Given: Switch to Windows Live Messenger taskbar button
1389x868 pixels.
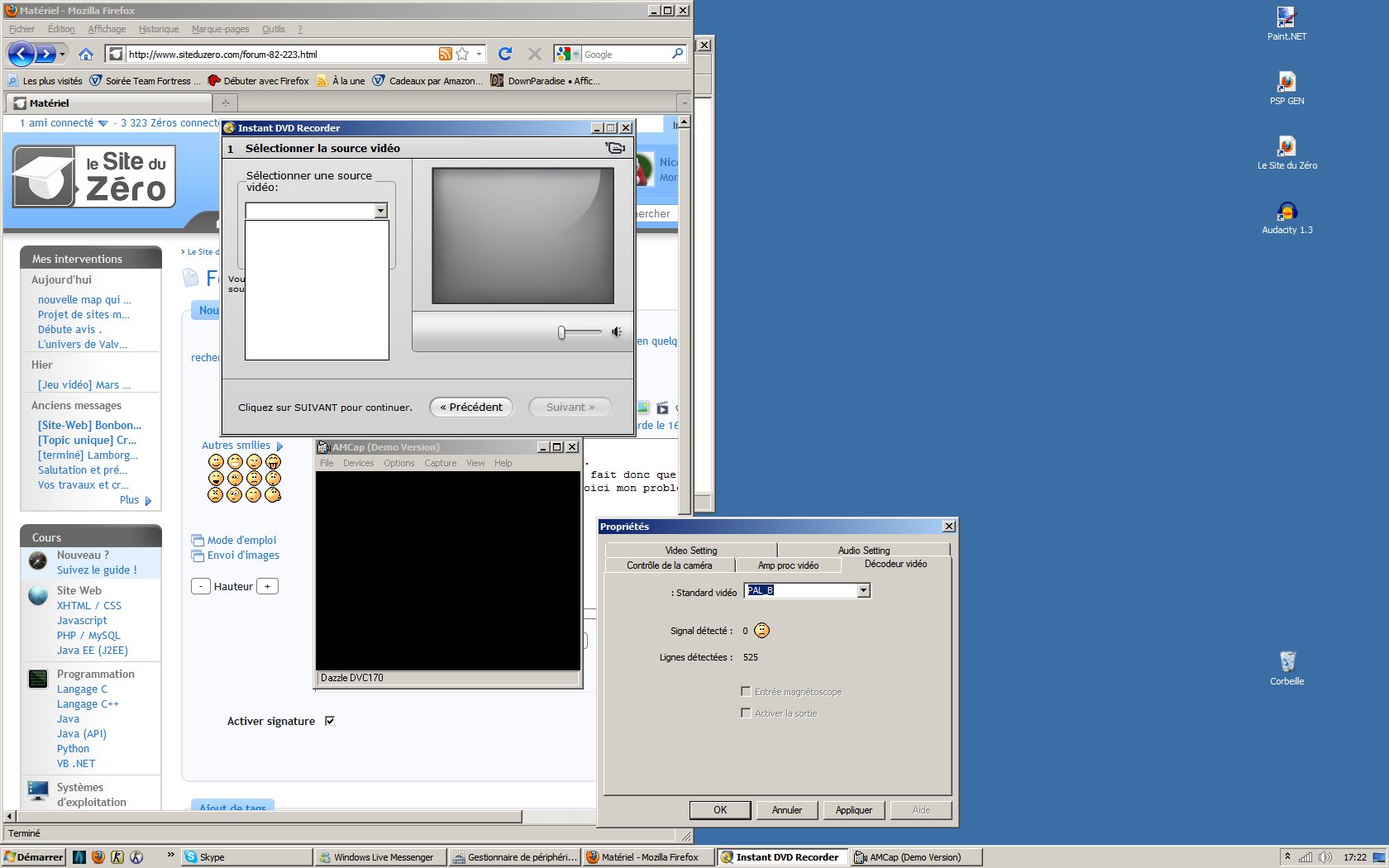Looking at the screenshot, I should point(381,857).
